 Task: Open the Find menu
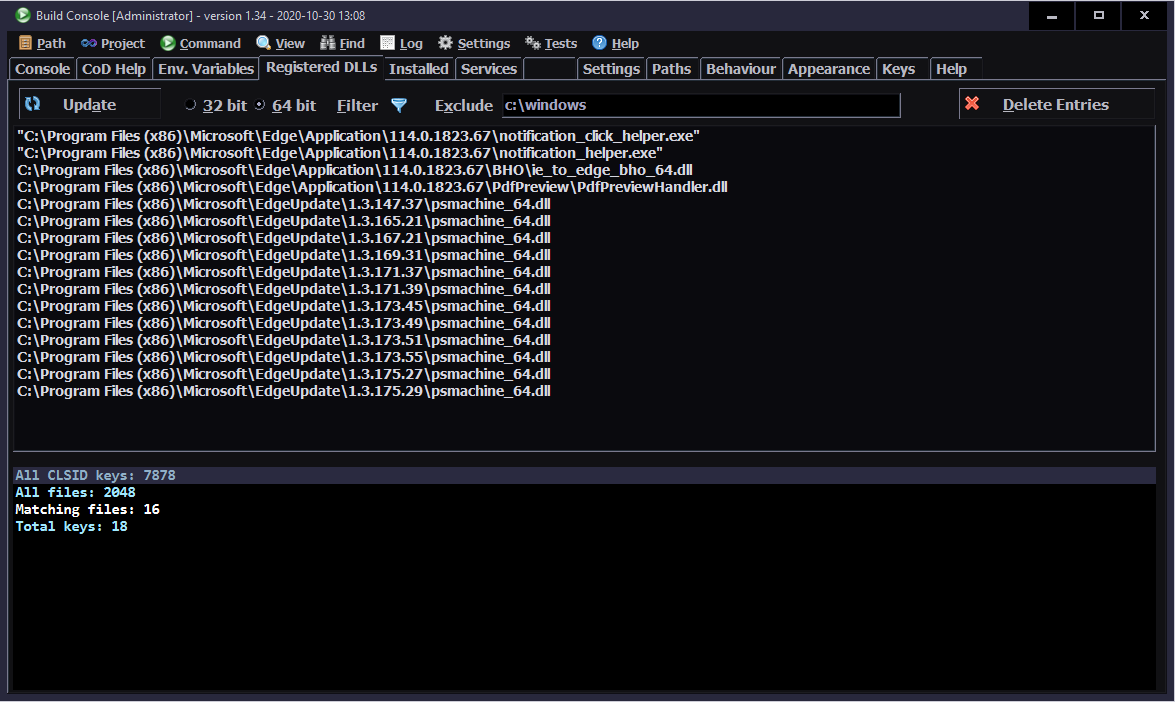point(342,43)
